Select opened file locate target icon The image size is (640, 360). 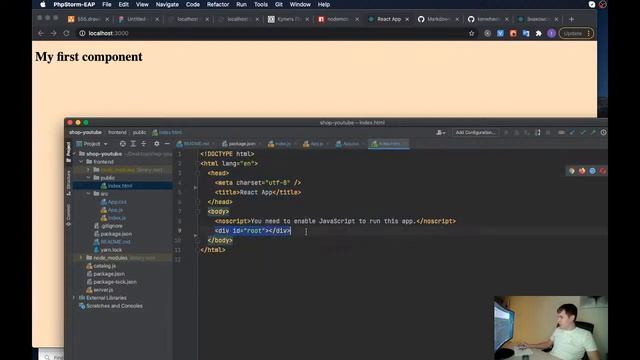click(122, 144)
